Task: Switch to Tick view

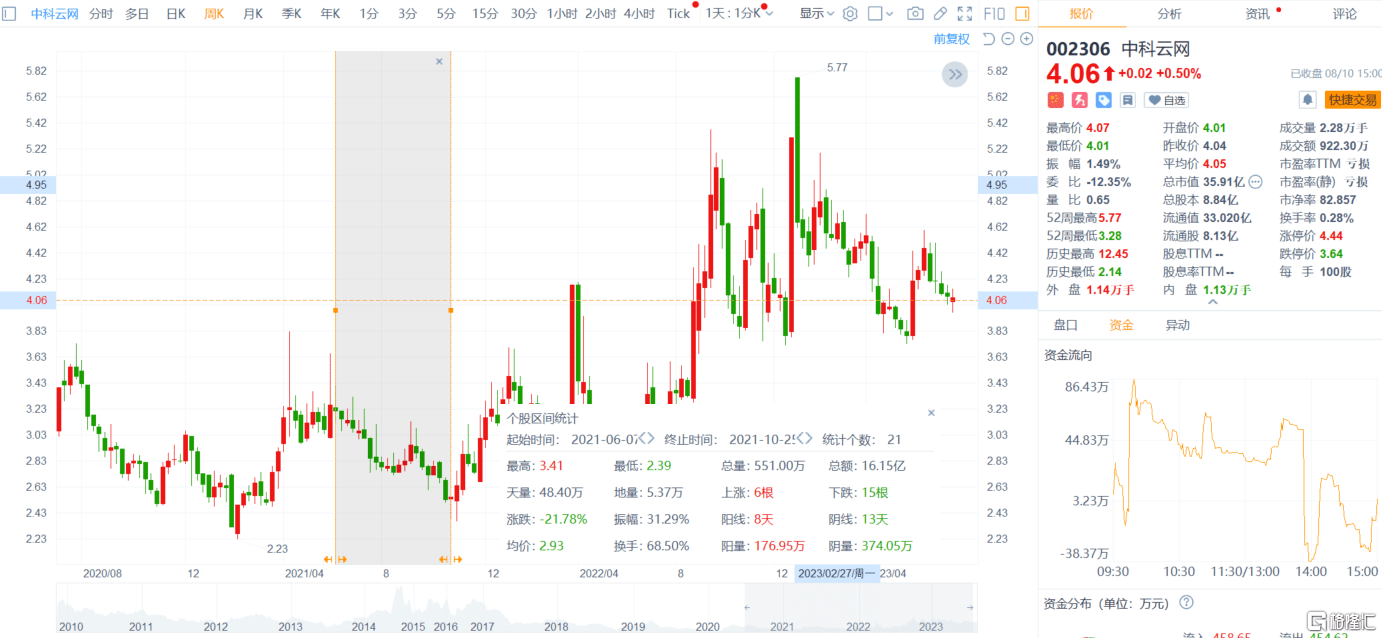Action: pyautogui.click(x=678, y=14)
